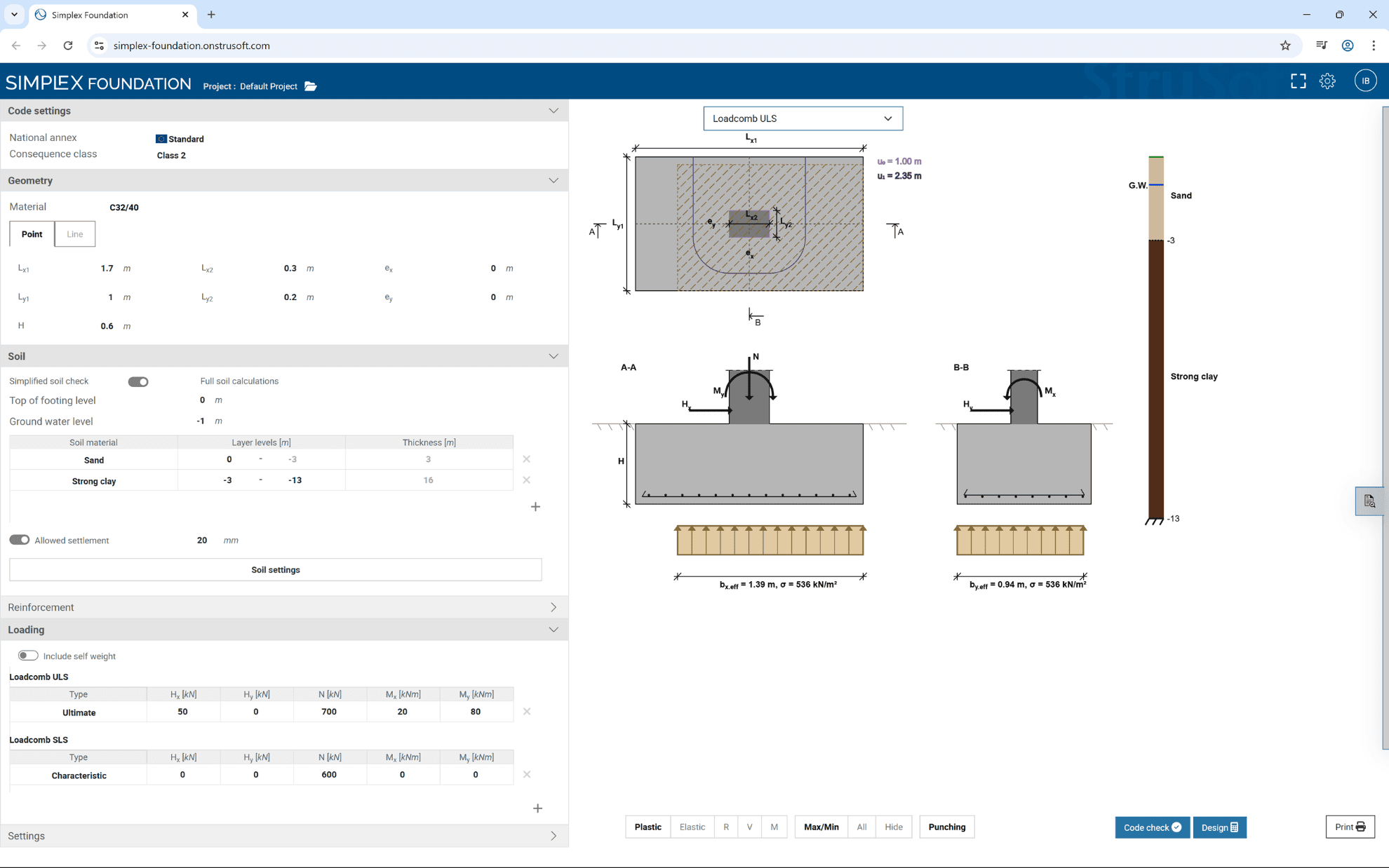
Task: Open project folder icon in header
Action: coord(311,86)
